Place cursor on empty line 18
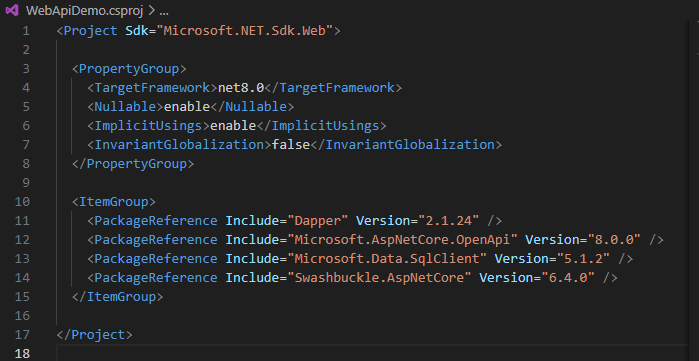The width and height of the screenshot is (699, 361). tap(372, 353)
